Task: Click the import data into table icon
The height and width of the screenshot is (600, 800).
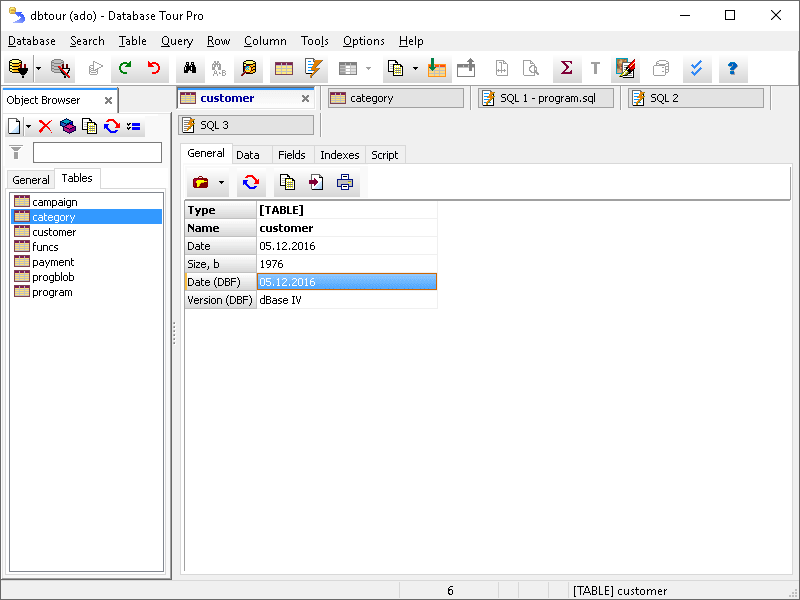Action: pyautogui.click(x=436, y=69)
